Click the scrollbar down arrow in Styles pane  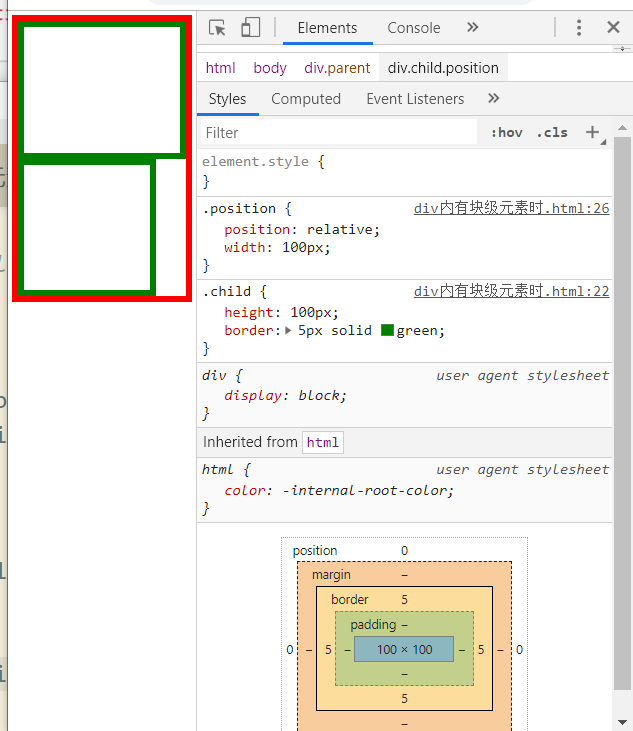tap(622, 722)
